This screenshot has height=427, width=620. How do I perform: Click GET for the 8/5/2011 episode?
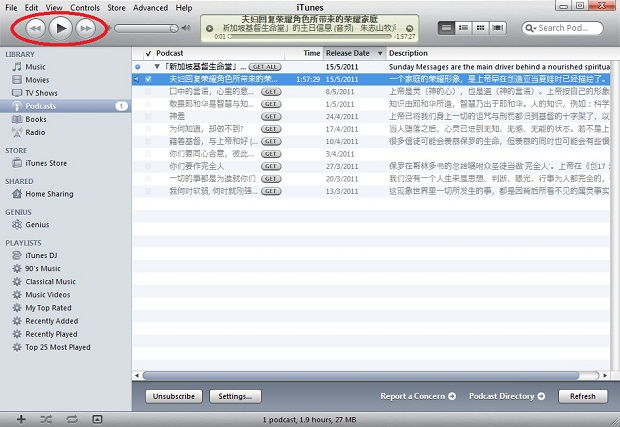click(x=271, y=92)
